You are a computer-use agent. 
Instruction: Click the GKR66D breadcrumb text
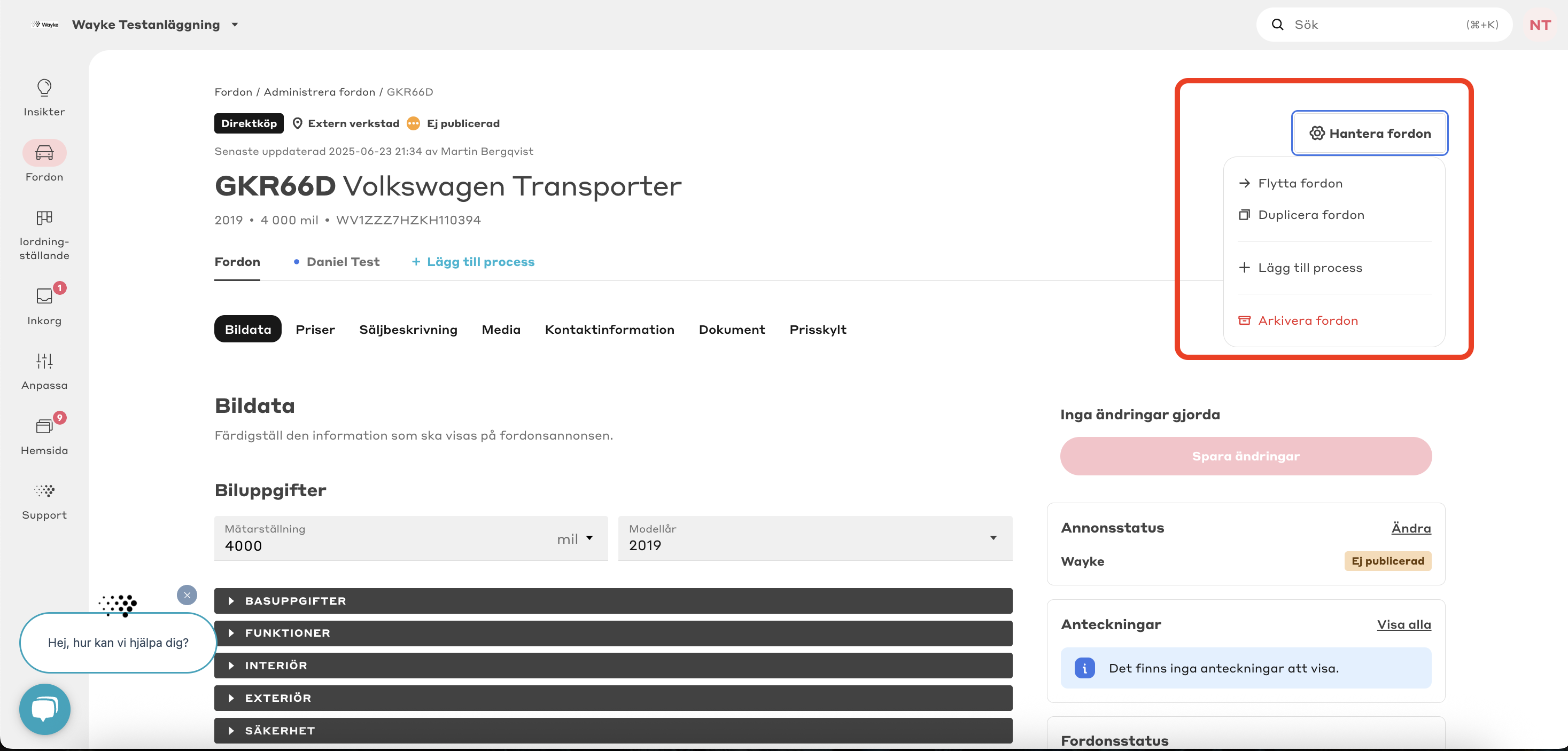[410, 92]
